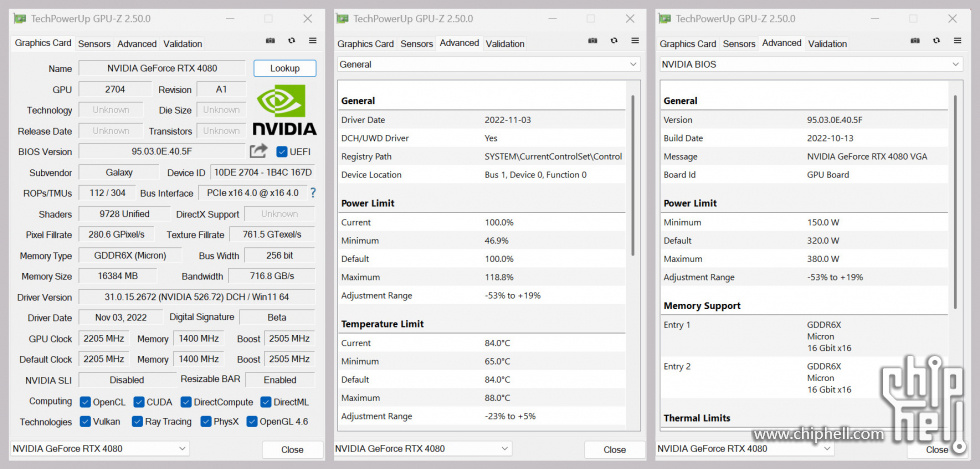The image size is (980, 469).
Task: Click the temperature Maximum 88.0°C row
Action: 482,398
